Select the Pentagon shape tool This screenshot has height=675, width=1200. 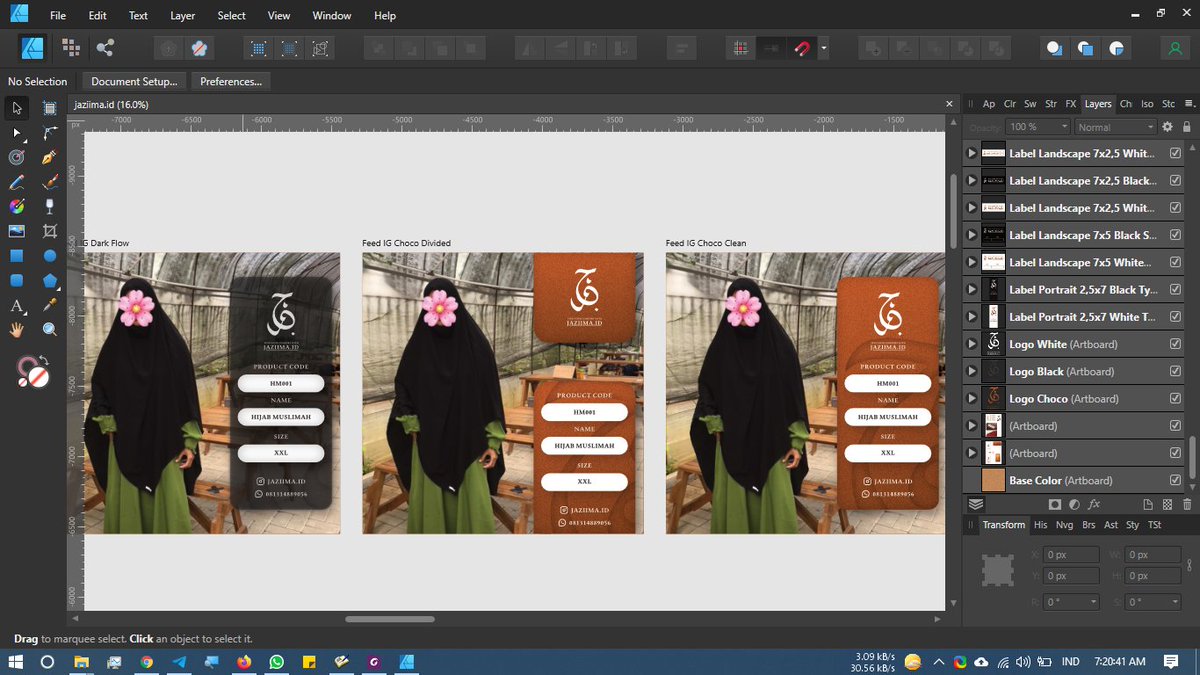[x=49, y=281]
